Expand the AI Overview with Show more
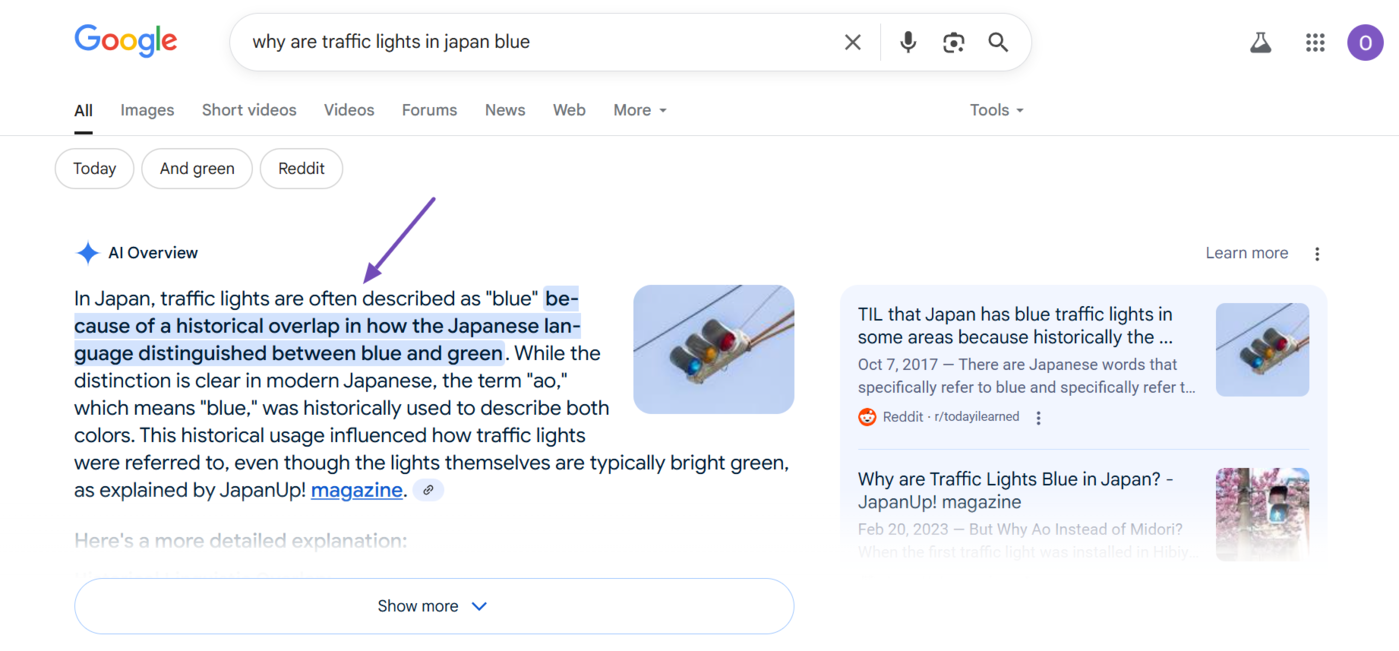The image size is (1399, 651). pyautogui.click(x=433, y=605)
